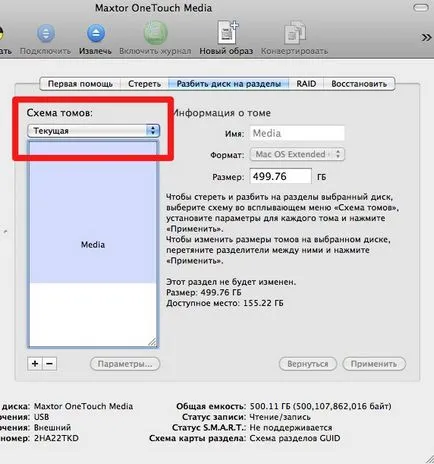434x464 pixels.
Task: Click the Параметры… button
Action: (x=125, y=364)
